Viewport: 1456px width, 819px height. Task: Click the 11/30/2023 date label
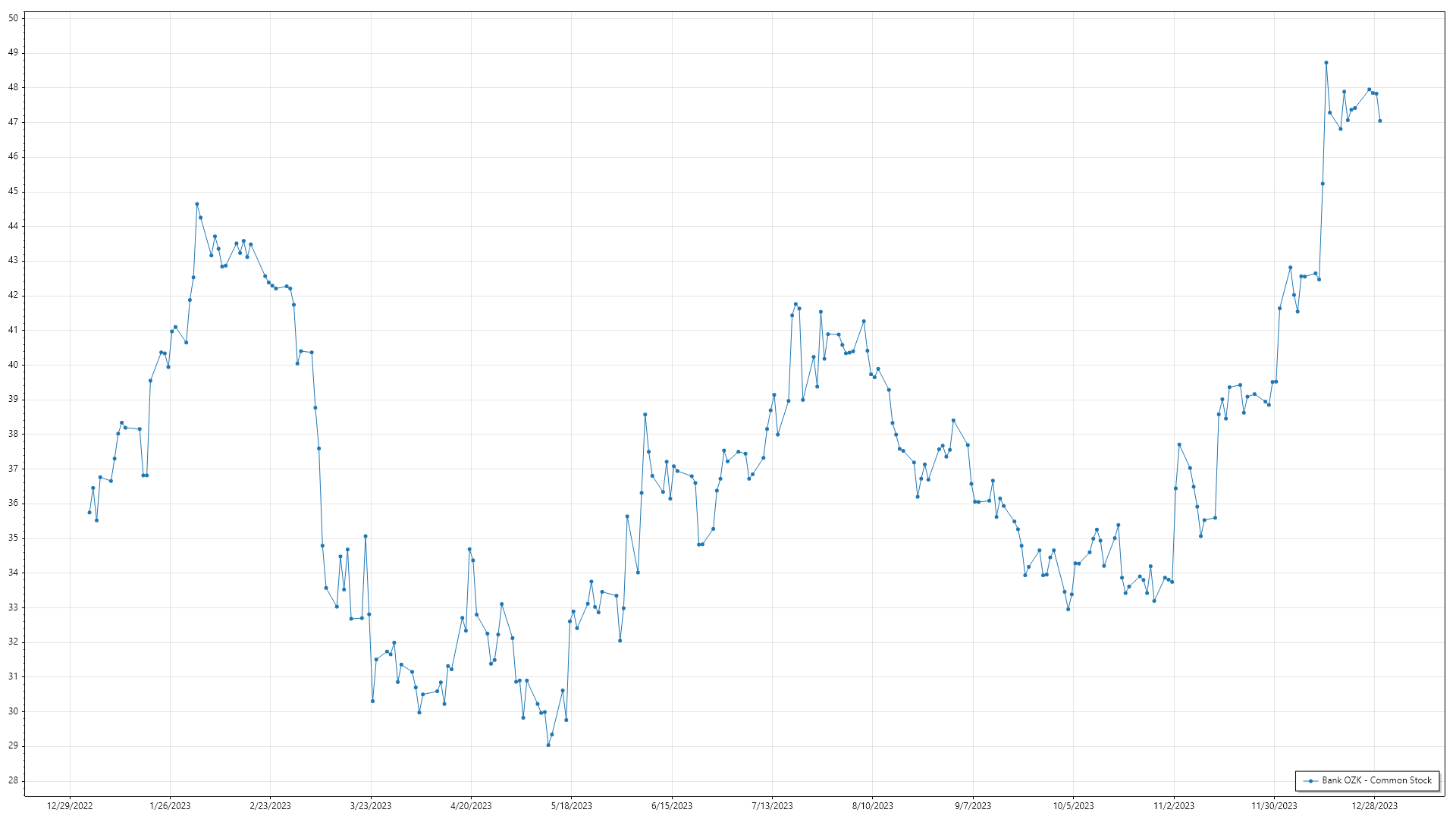(x=1274, y=806)
